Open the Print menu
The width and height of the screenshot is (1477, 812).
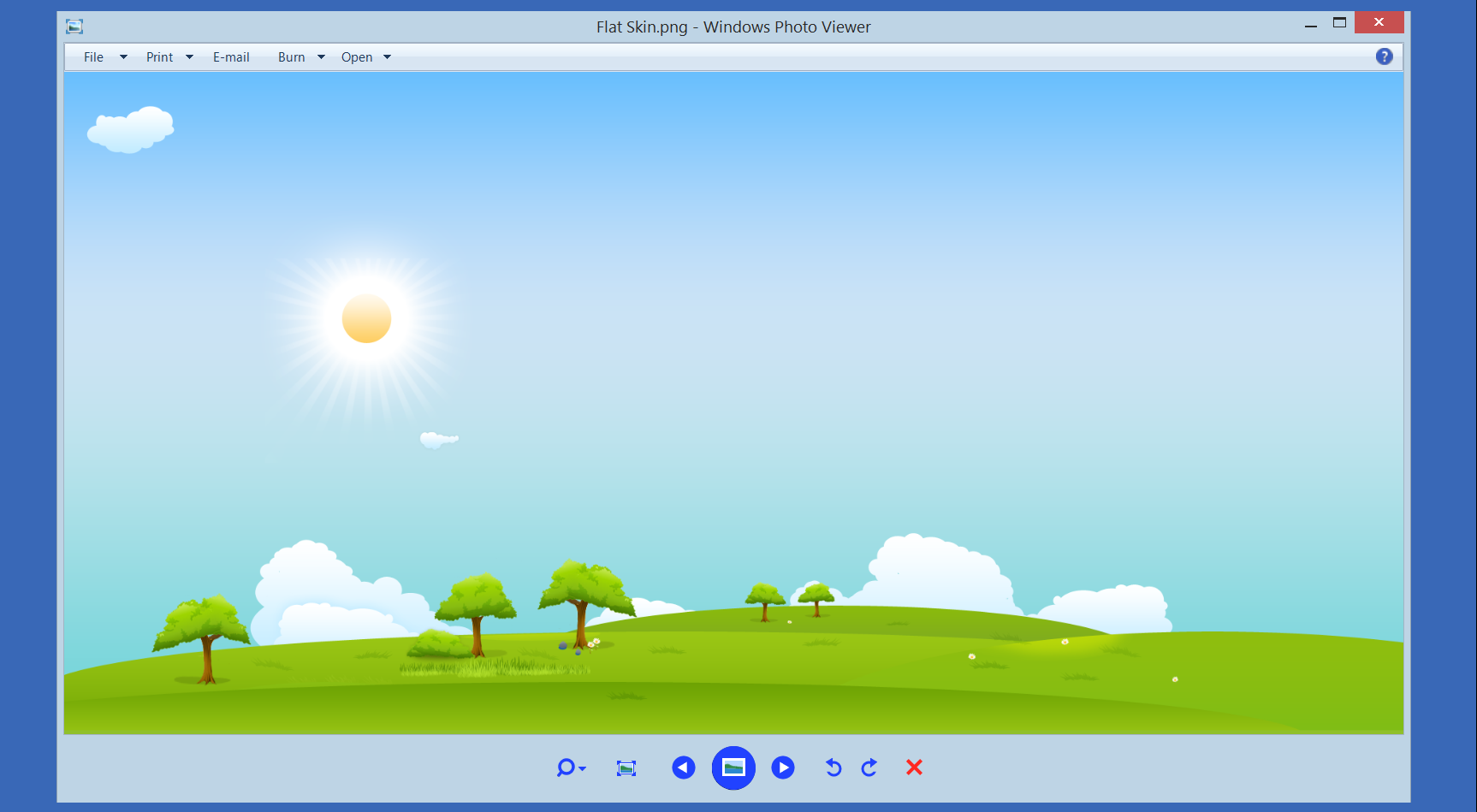coord(159,57)
